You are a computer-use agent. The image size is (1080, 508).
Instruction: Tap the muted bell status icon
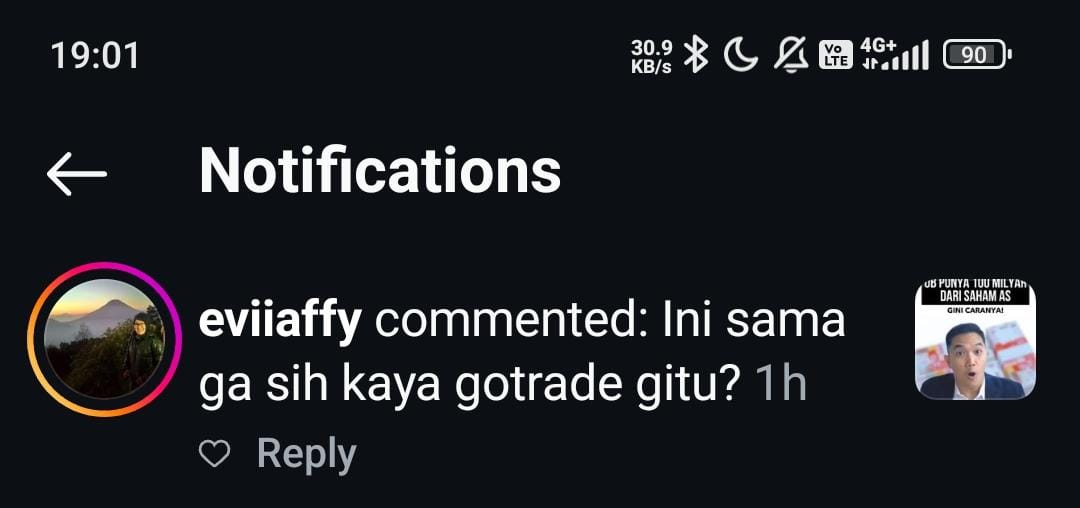(x=791, y=54)
